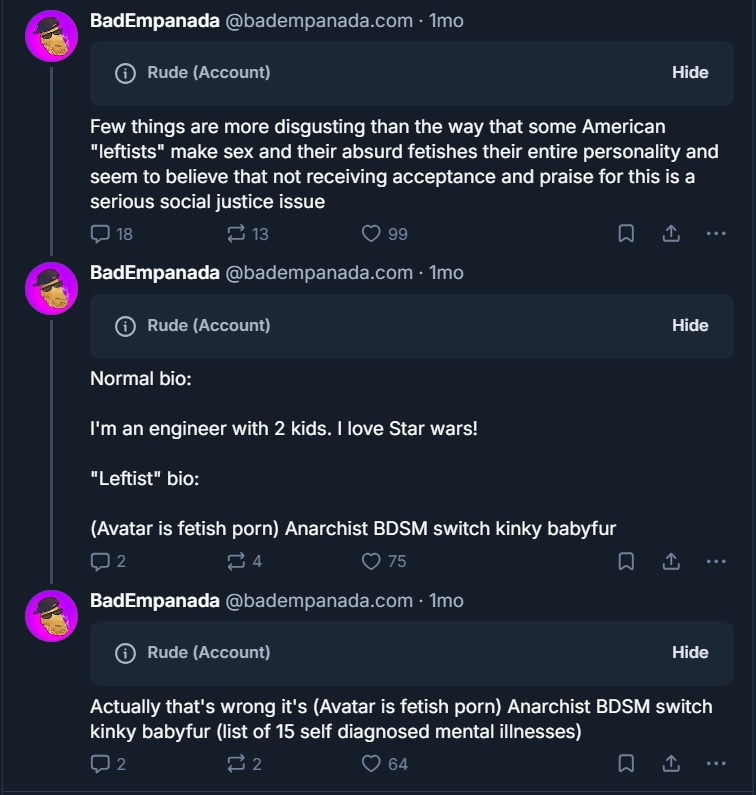The width and height of the screenshot is (756, 795).
Task: Share the last post in the thread
Action: [671, 763]
